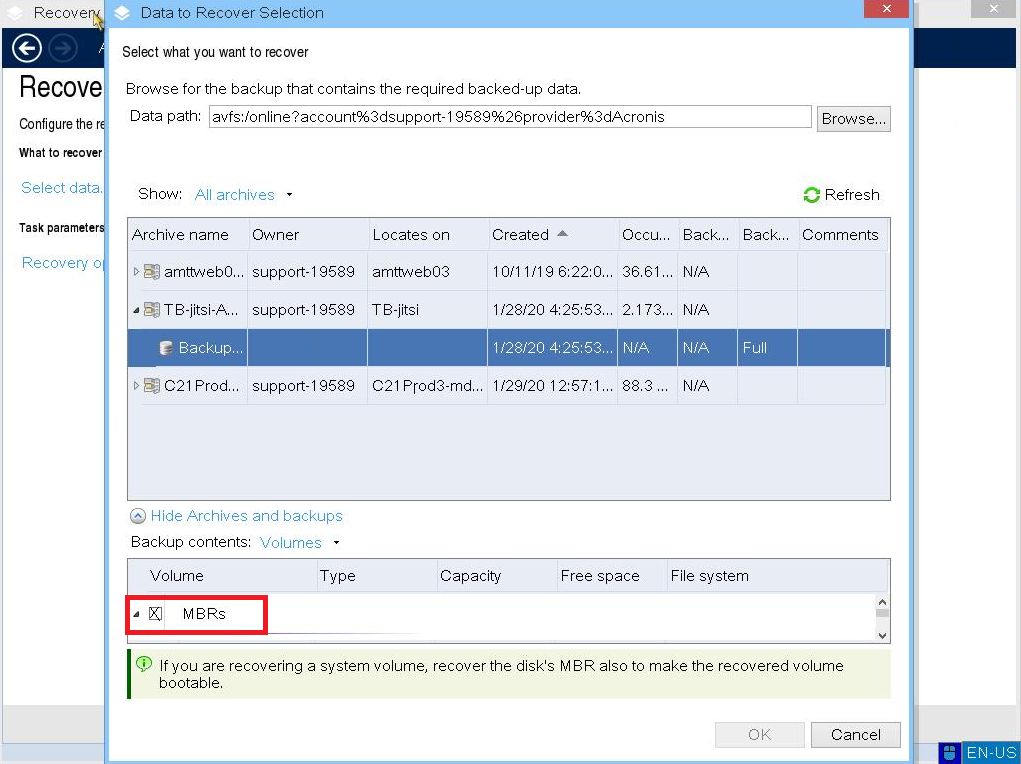Expand the C21Prod archive row

[136, 386]
